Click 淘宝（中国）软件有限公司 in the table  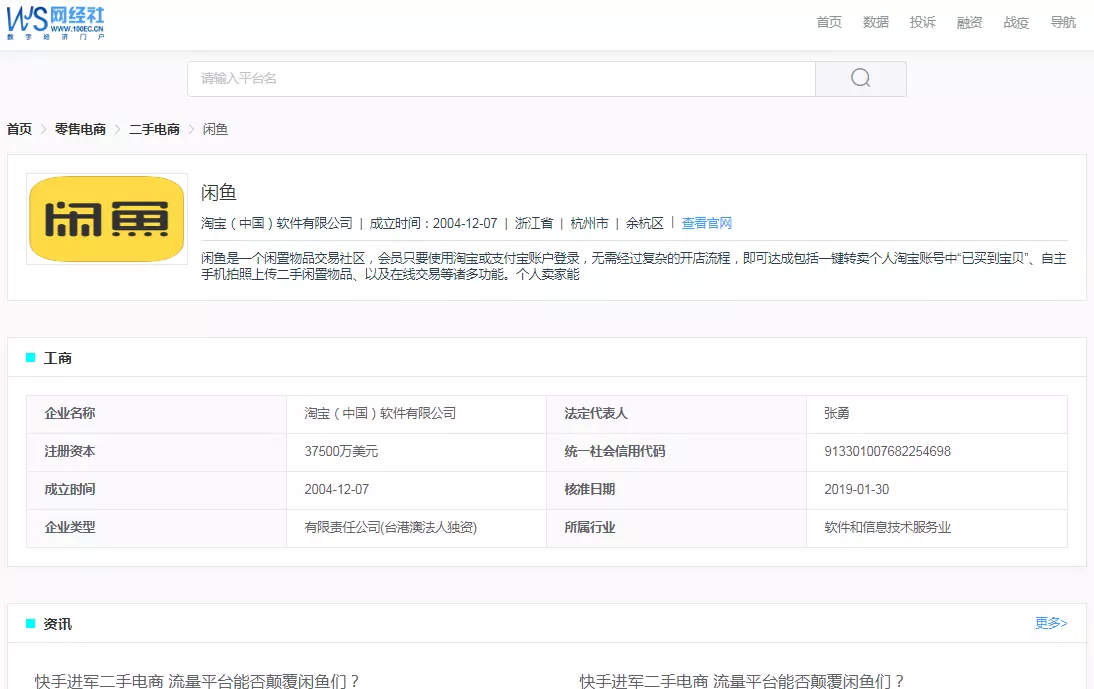(380, 414)
